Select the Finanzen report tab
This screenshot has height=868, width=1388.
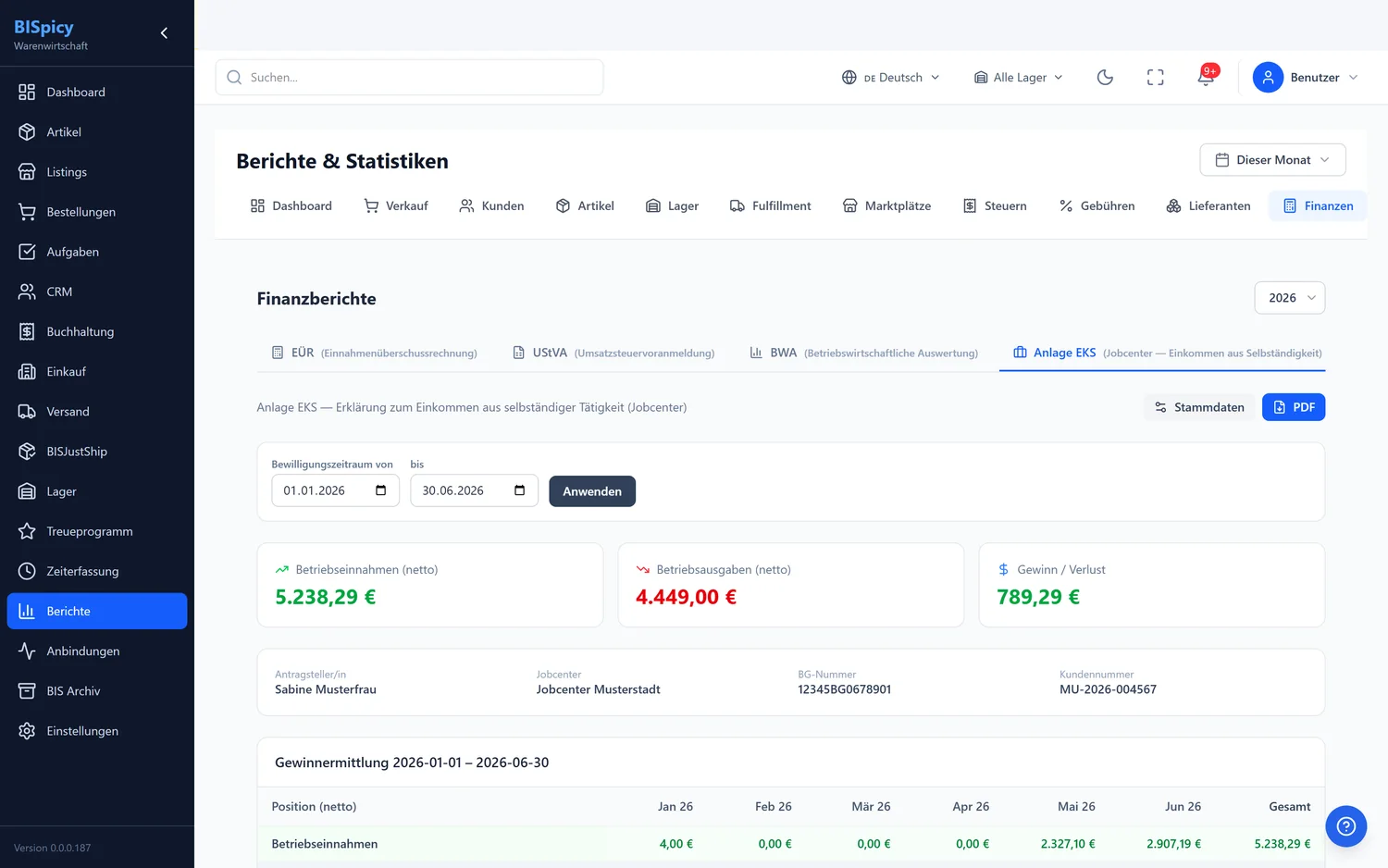[x=1319, y=206]
